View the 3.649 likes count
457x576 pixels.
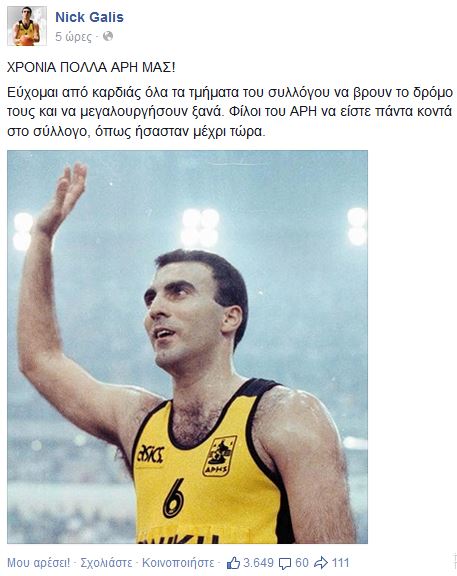pos(258,562)
